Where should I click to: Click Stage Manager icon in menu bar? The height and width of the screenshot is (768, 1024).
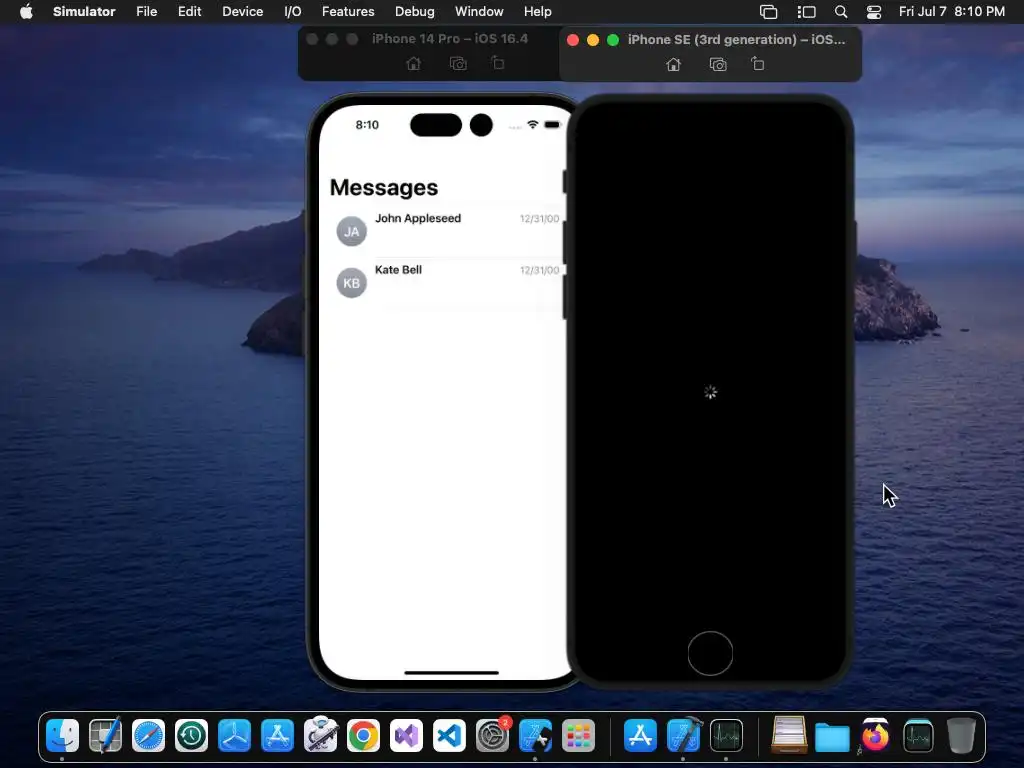[807, 12]
